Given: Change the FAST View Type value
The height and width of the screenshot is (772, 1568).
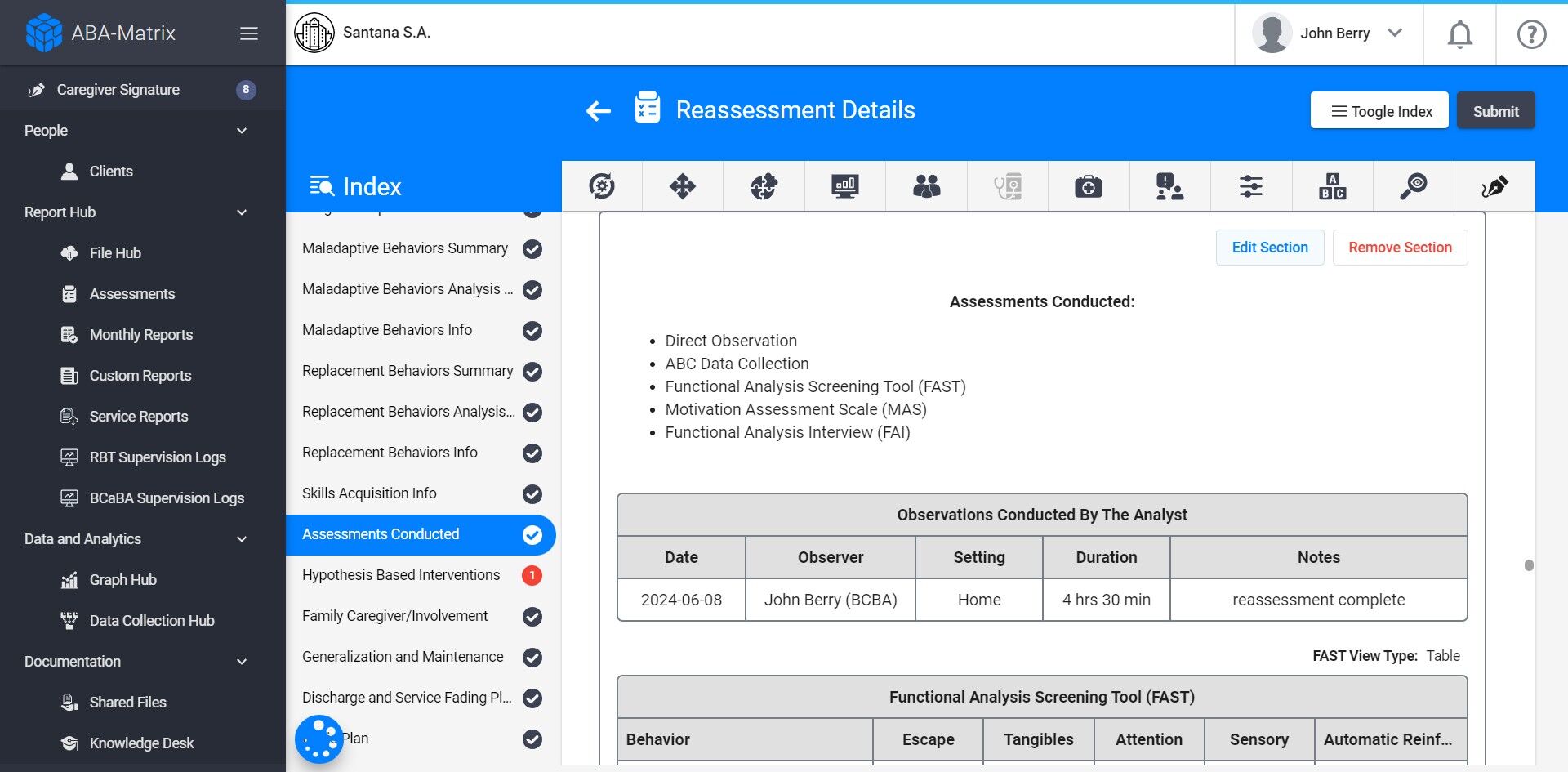Looking at the screenshot, I should [1443, 656].
